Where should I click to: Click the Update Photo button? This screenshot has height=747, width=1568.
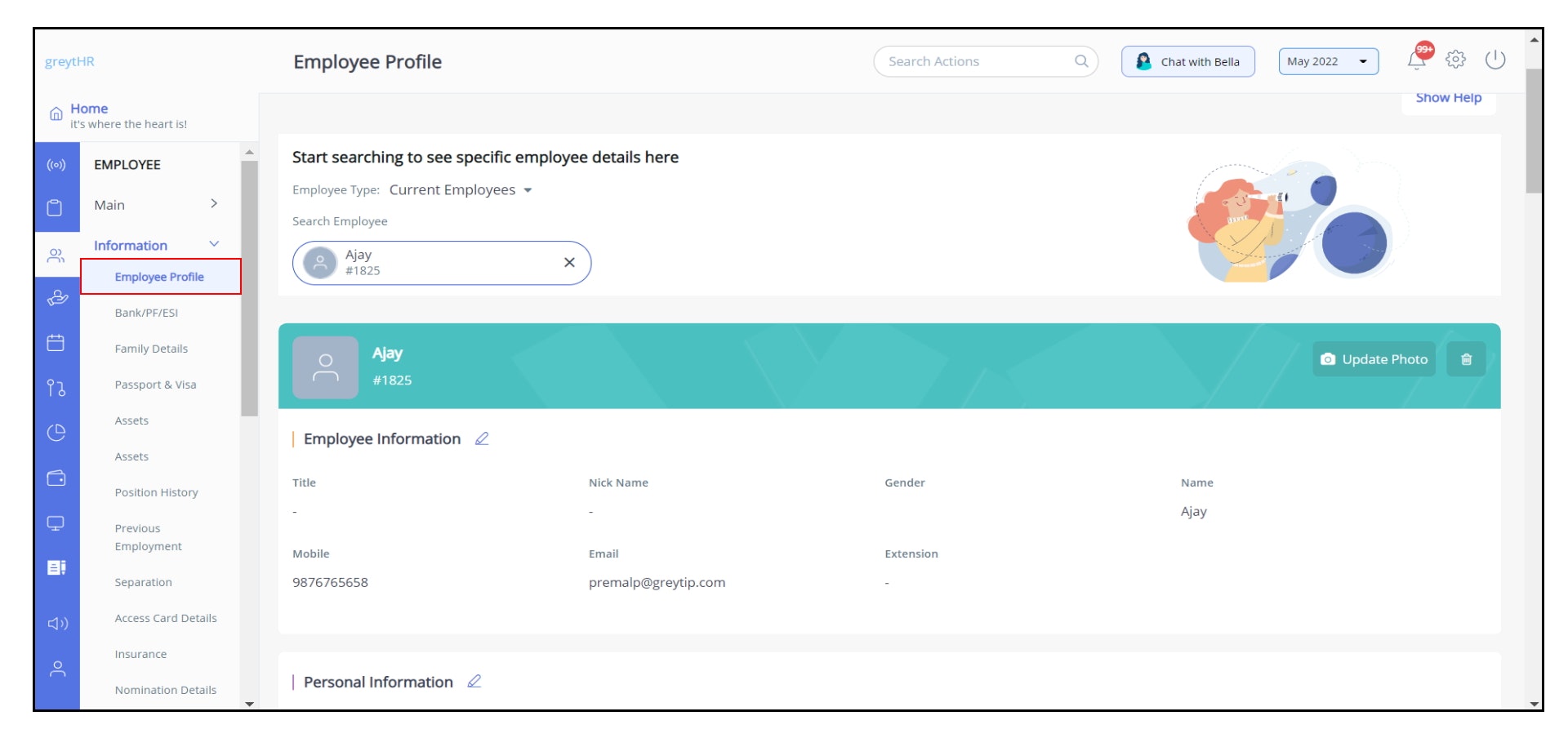(1374, 358)
